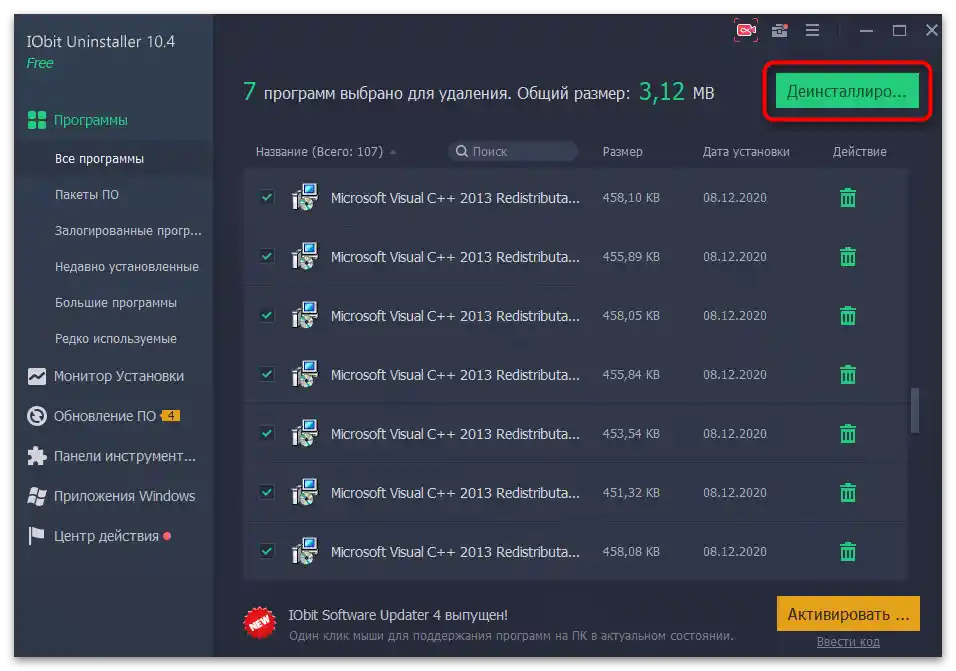This screenshot has height=671, width=956.
Task: Maximize the IObit Uninstaller window
Action: tap(899, 30)
